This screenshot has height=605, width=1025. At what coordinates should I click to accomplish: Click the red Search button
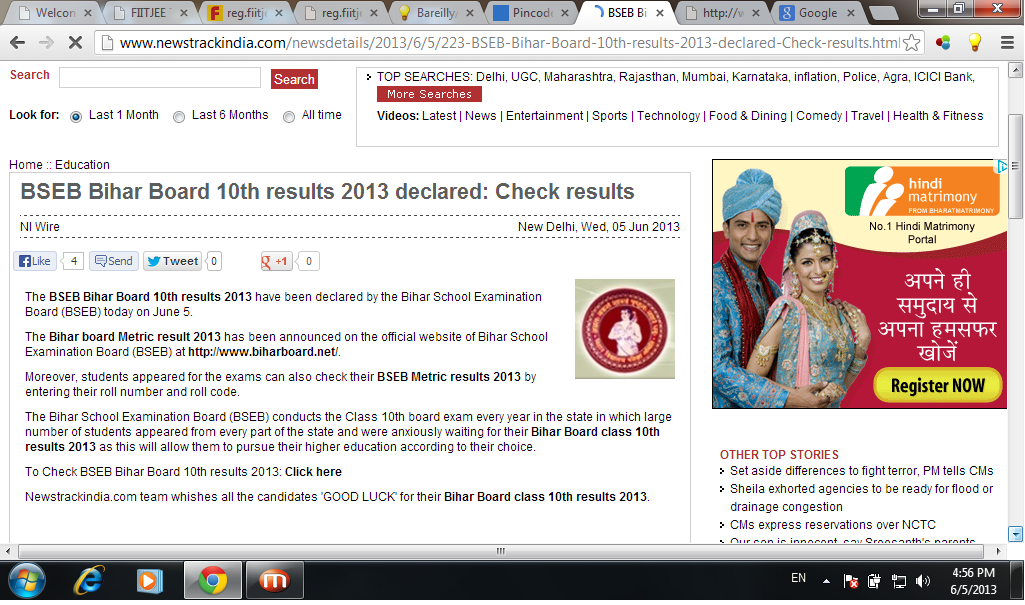294,79
